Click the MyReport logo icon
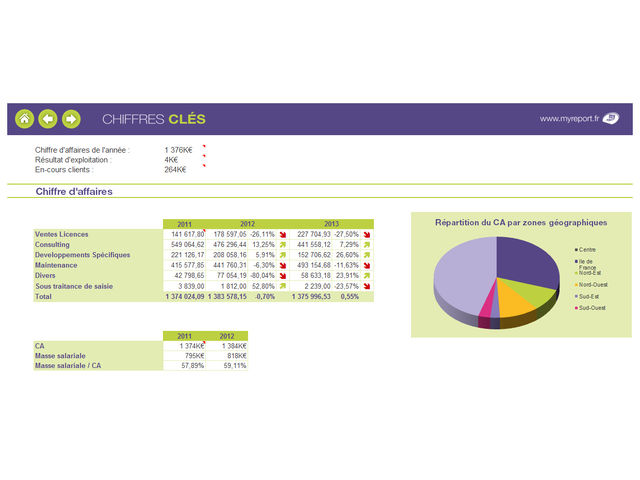This screenshot has height=480, width=640. pos(611,118)
